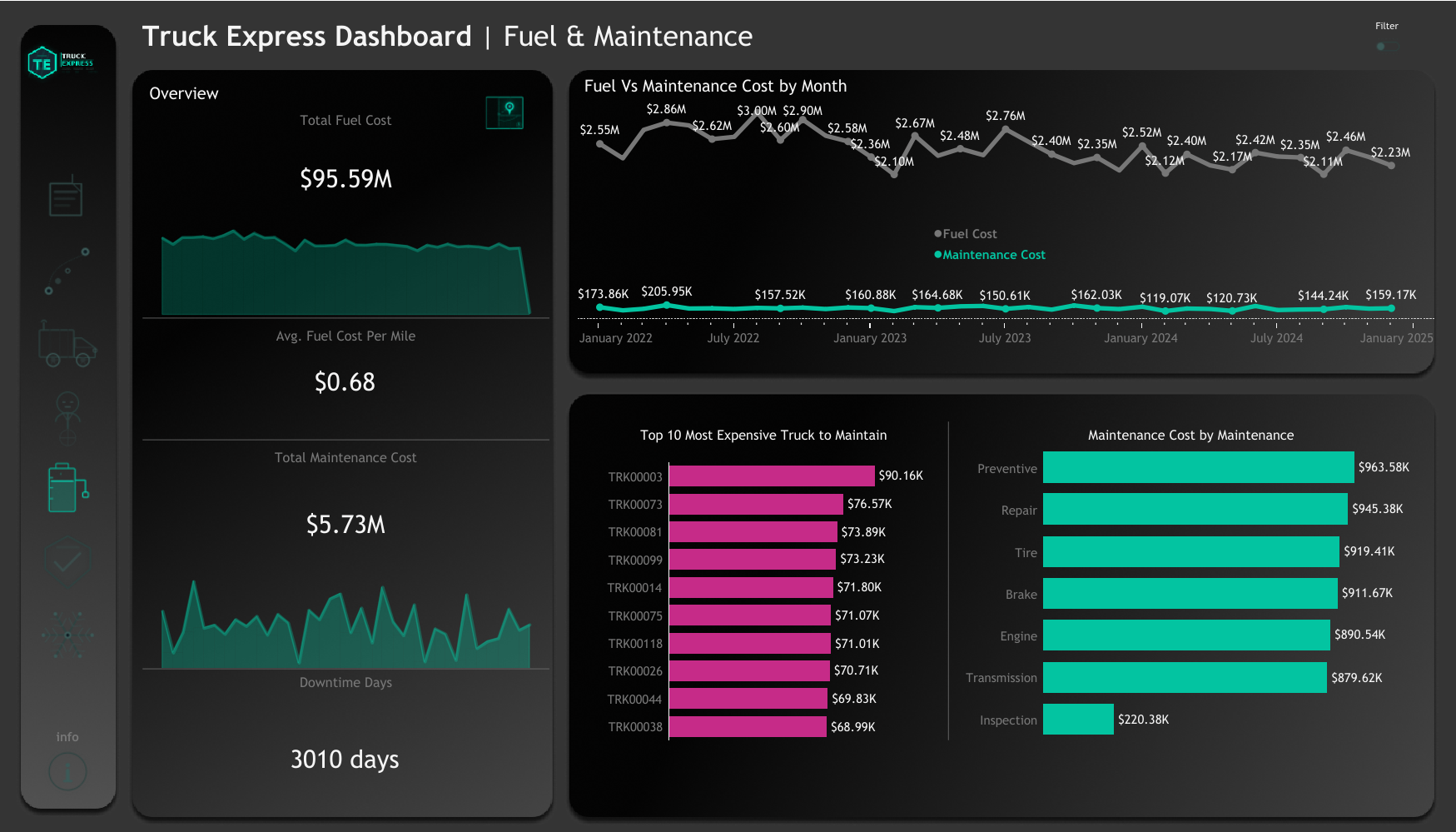
Task: Select the TRK00044 bar
Action: (748, 698)
